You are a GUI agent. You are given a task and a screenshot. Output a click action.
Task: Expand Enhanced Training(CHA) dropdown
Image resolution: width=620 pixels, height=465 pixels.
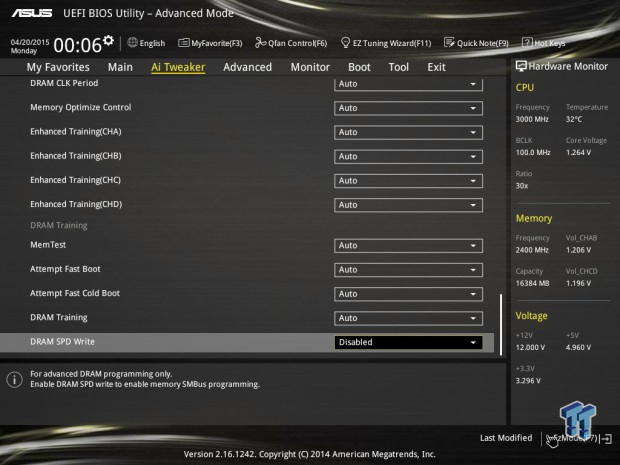click(408, 132)
